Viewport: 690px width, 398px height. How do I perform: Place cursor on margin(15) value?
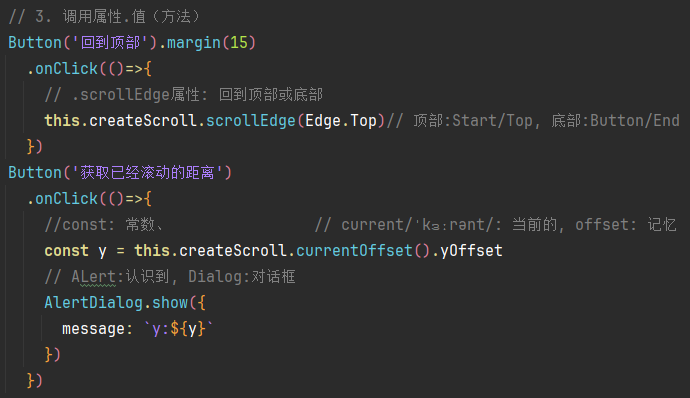239,43
